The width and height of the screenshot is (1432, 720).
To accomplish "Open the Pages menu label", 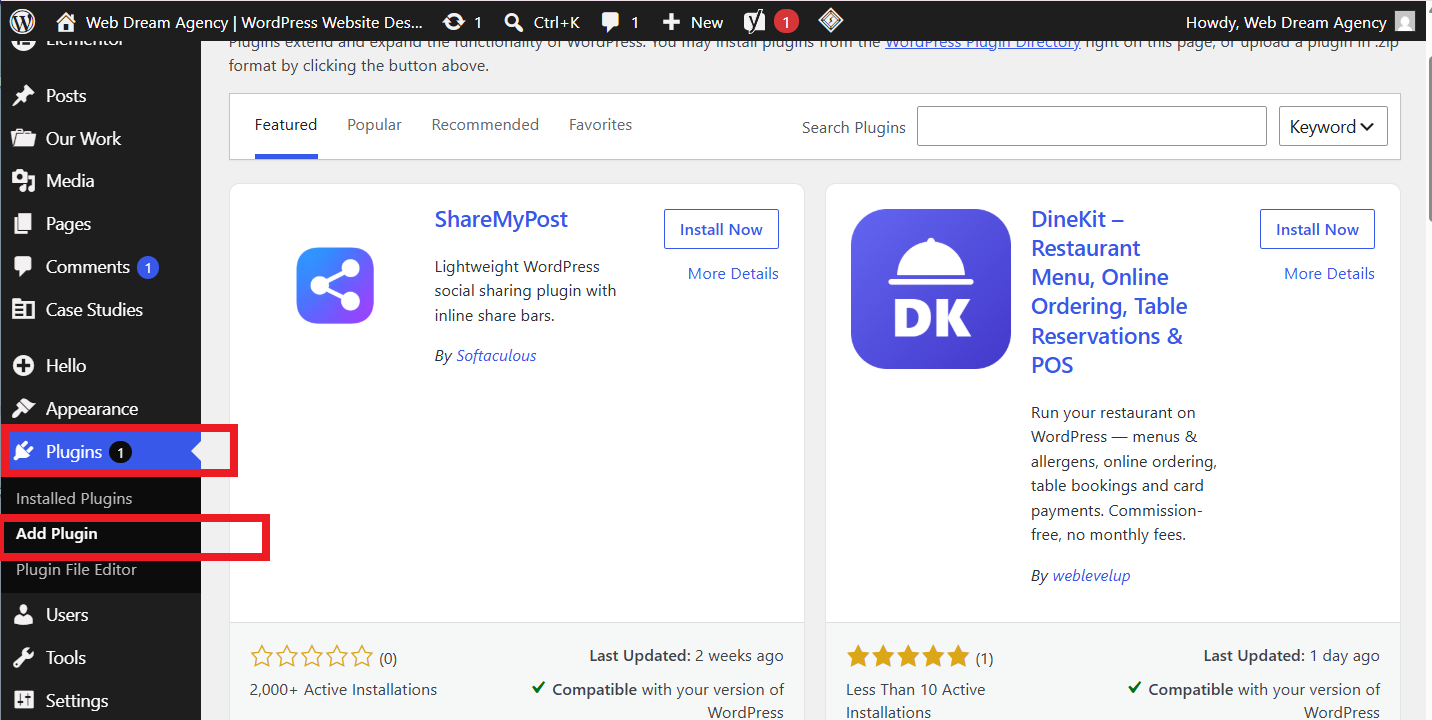I will [x=68, y=224].
